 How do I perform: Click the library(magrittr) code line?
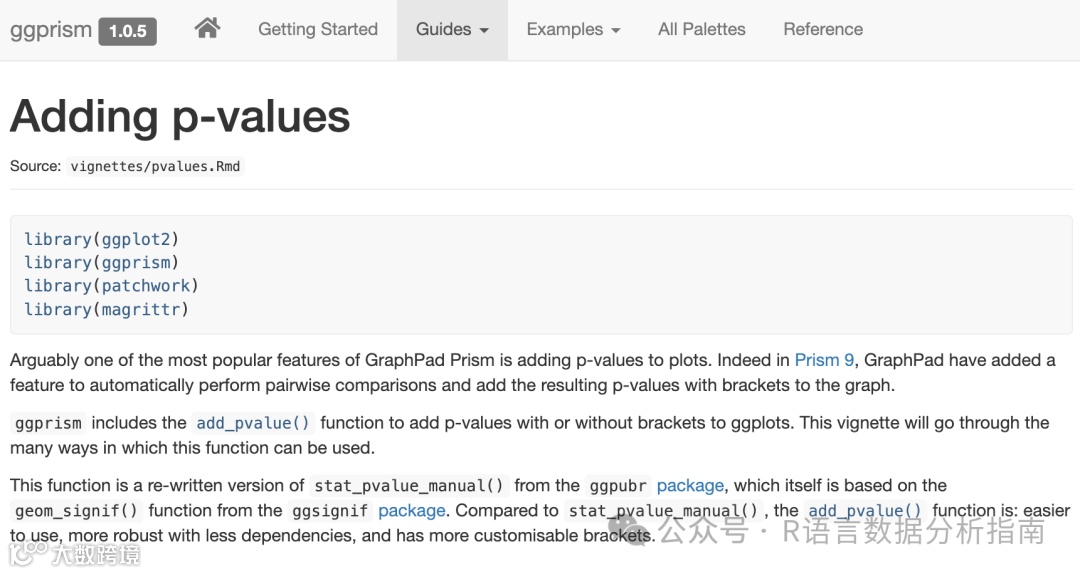[x=106, y=309]
